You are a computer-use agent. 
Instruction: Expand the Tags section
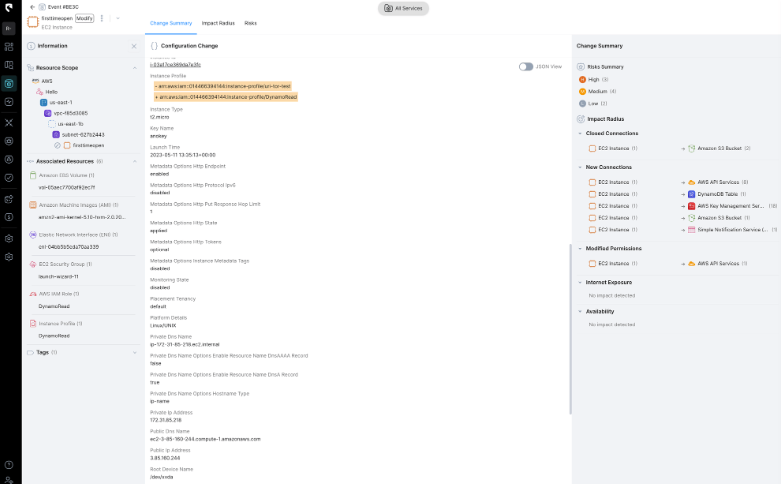coord(134,352)
